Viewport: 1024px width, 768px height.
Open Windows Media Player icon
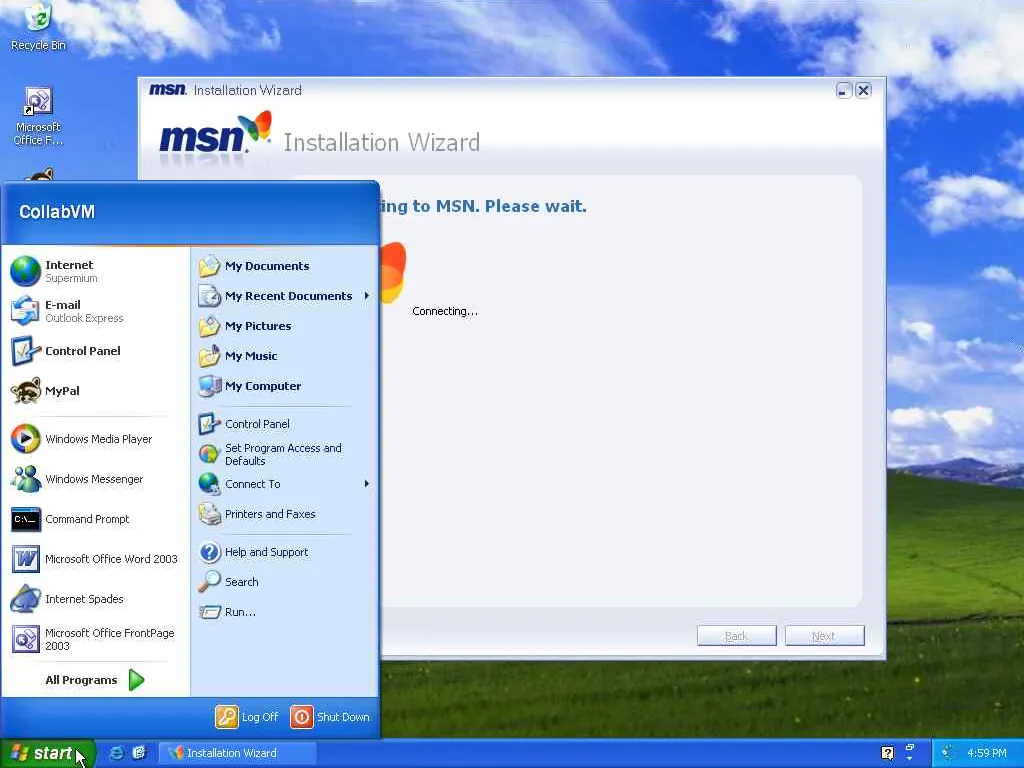(x=25, y=439)
